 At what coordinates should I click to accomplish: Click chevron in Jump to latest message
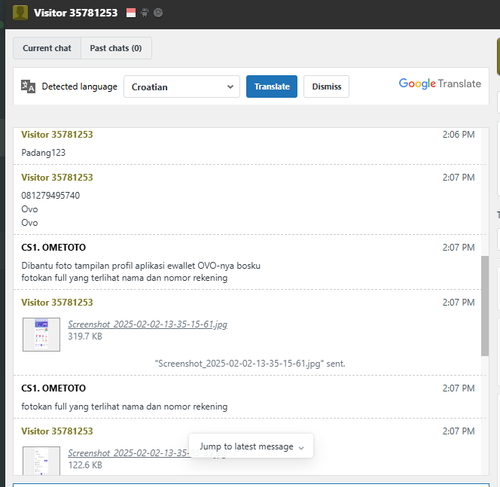301,448
